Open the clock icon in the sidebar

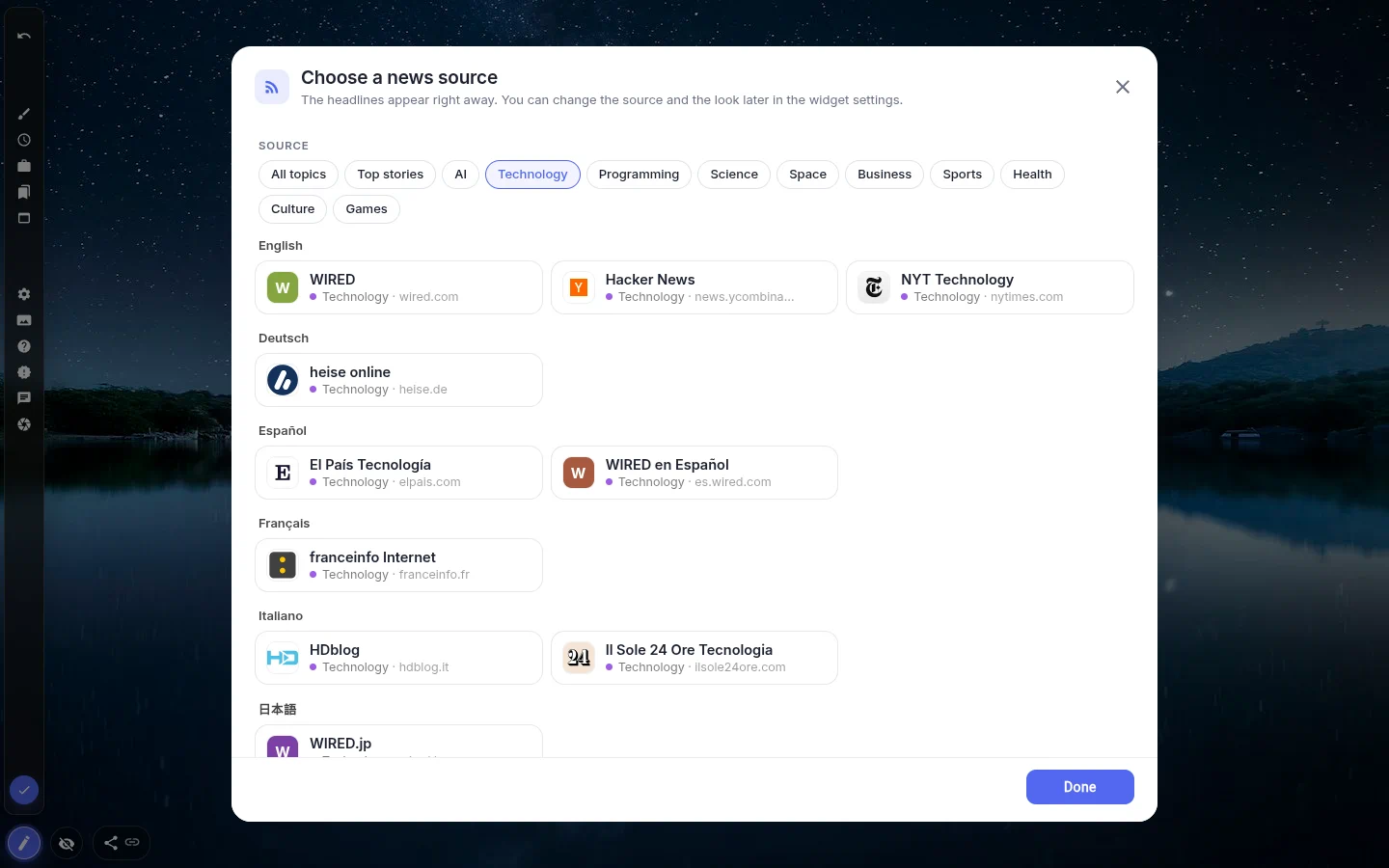point(24,140)
